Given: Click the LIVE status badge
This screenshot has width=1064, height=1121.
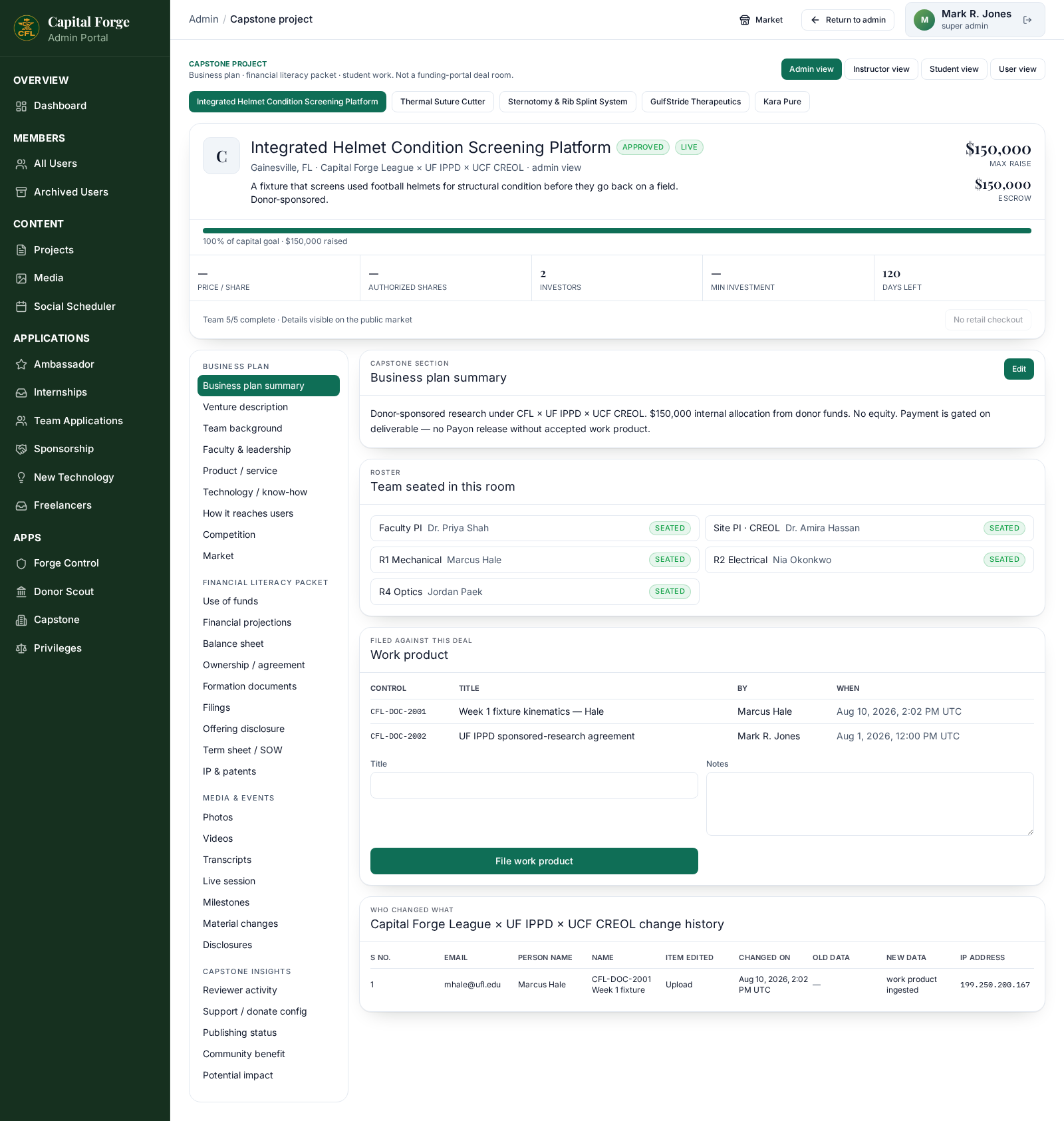Looking at the screenshot, I should click(689, 148).
